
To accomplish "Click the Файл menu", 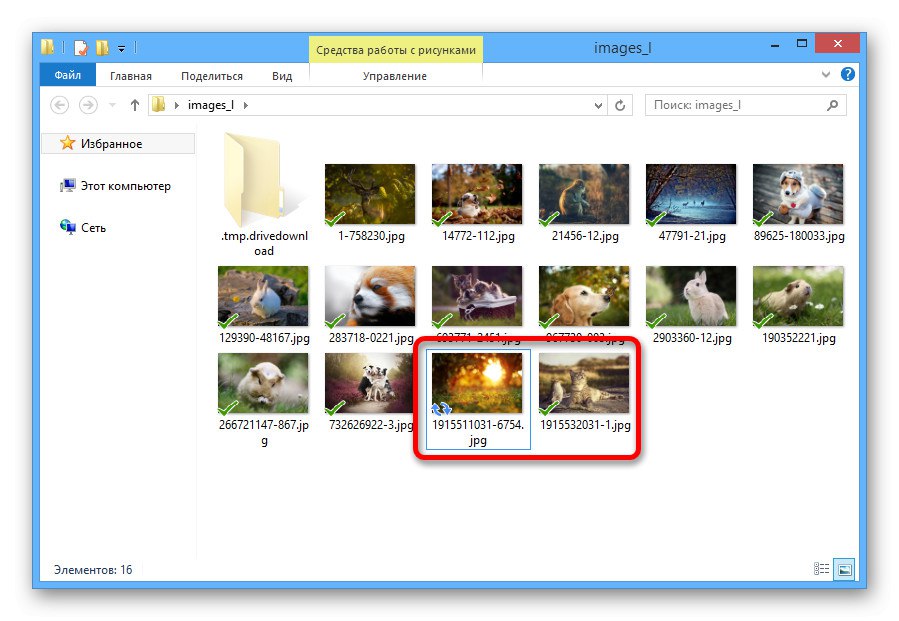I will 66,74.
